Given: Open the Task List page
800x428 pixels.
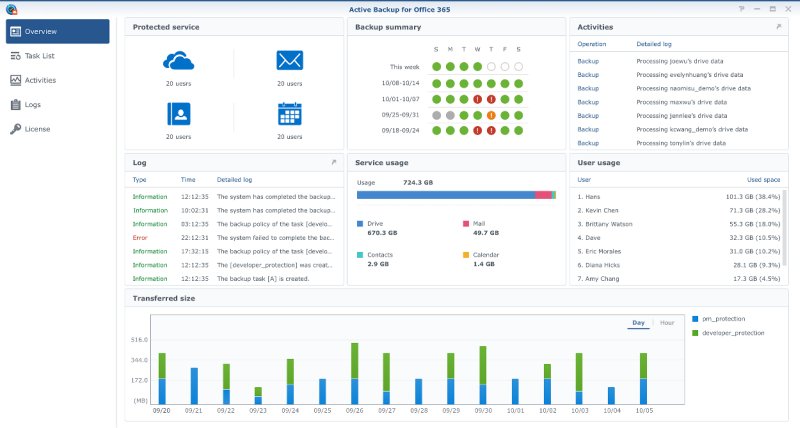Looking at the screenshot, I should point(40,56).
